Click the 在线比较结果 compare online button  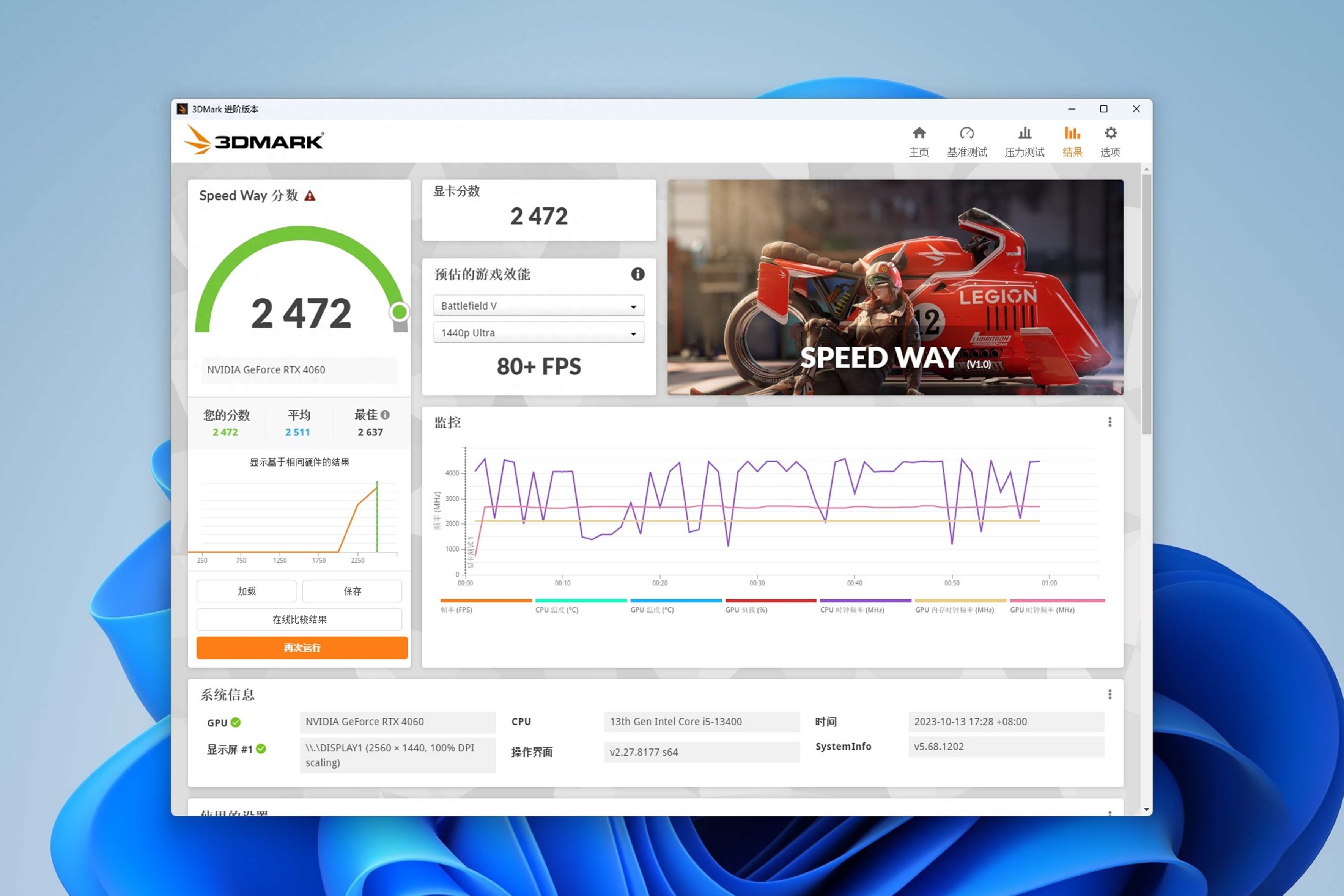299,619
